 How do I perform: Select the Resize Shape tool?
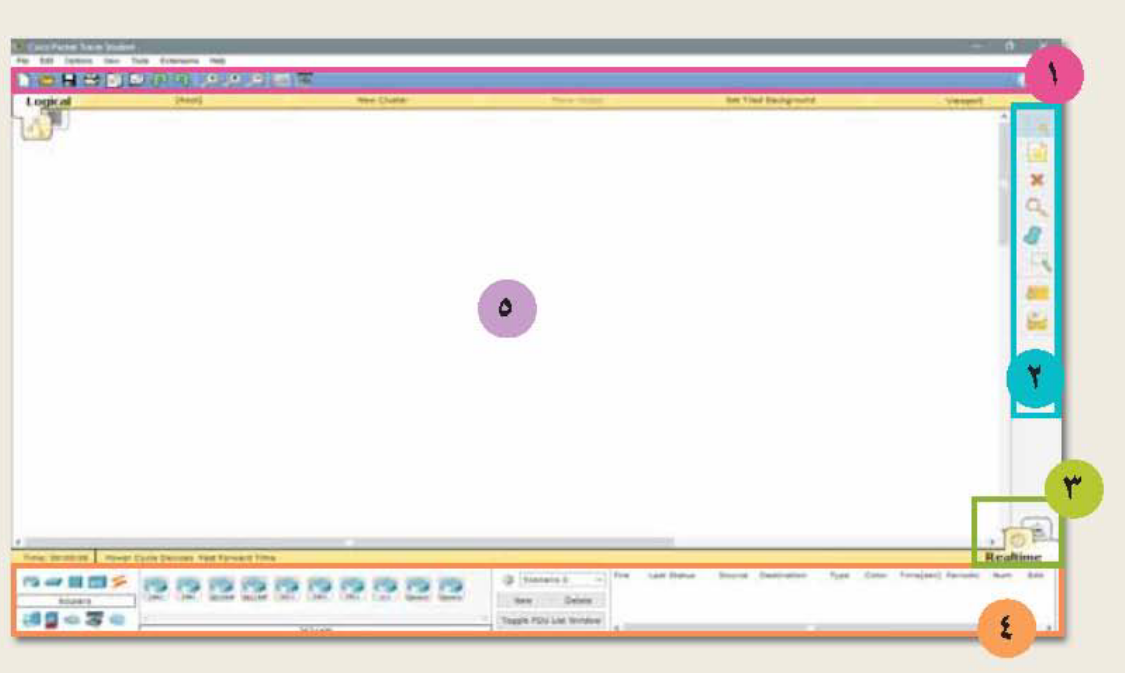pos(1039,263)
